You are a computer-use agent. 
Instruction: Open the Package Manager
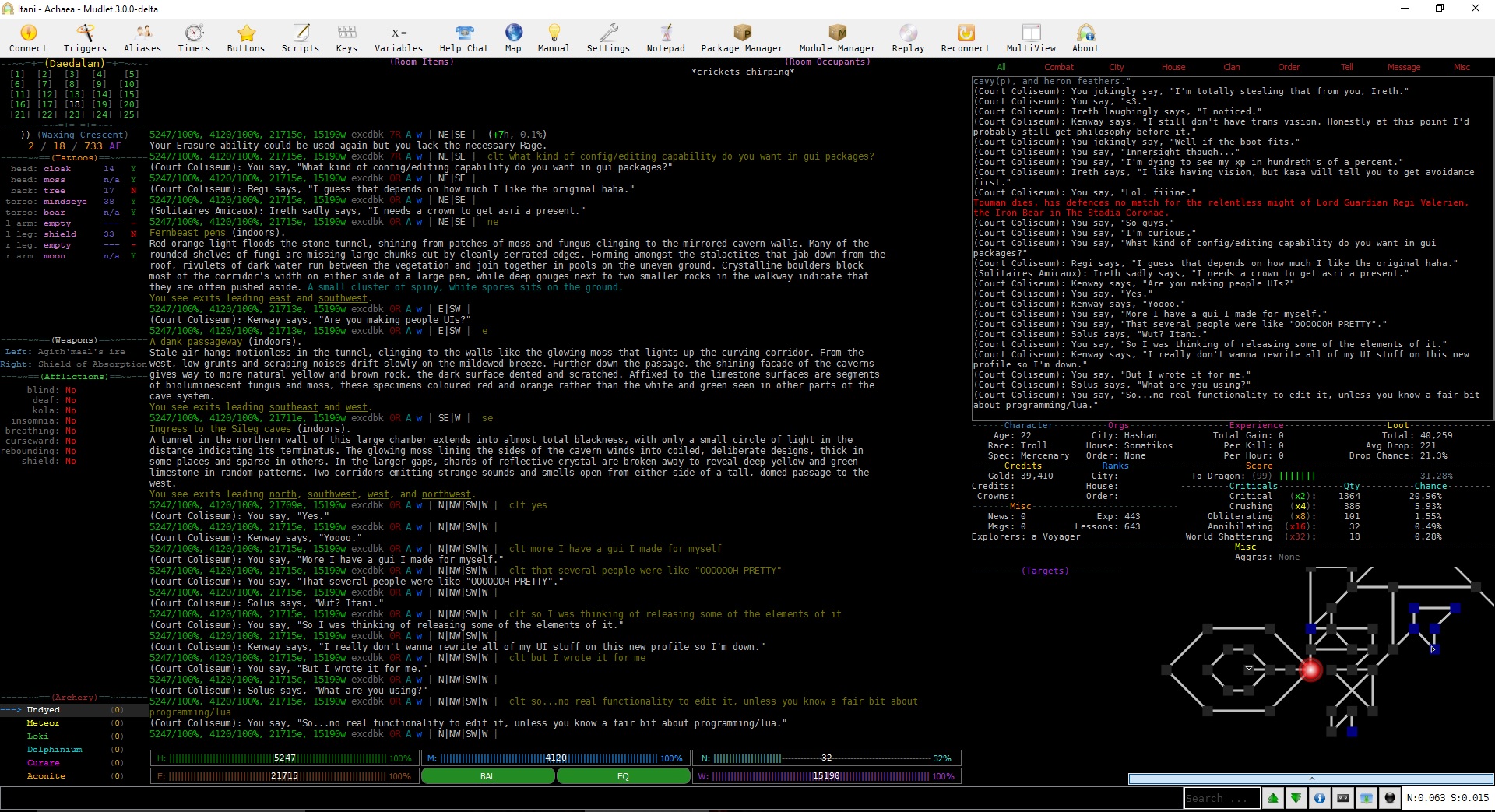point(742,38)
